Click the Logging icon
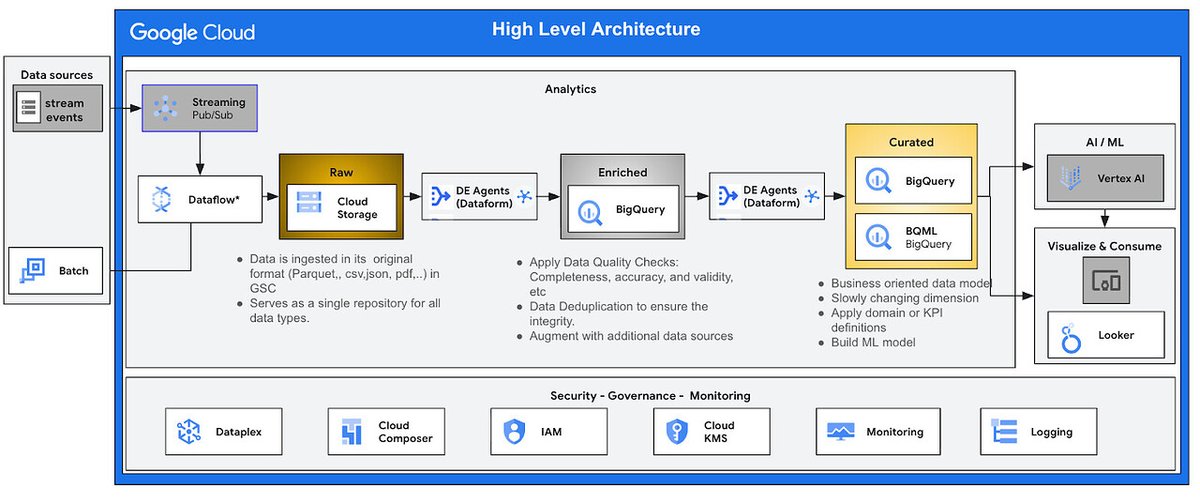 tap(1002, 432)
